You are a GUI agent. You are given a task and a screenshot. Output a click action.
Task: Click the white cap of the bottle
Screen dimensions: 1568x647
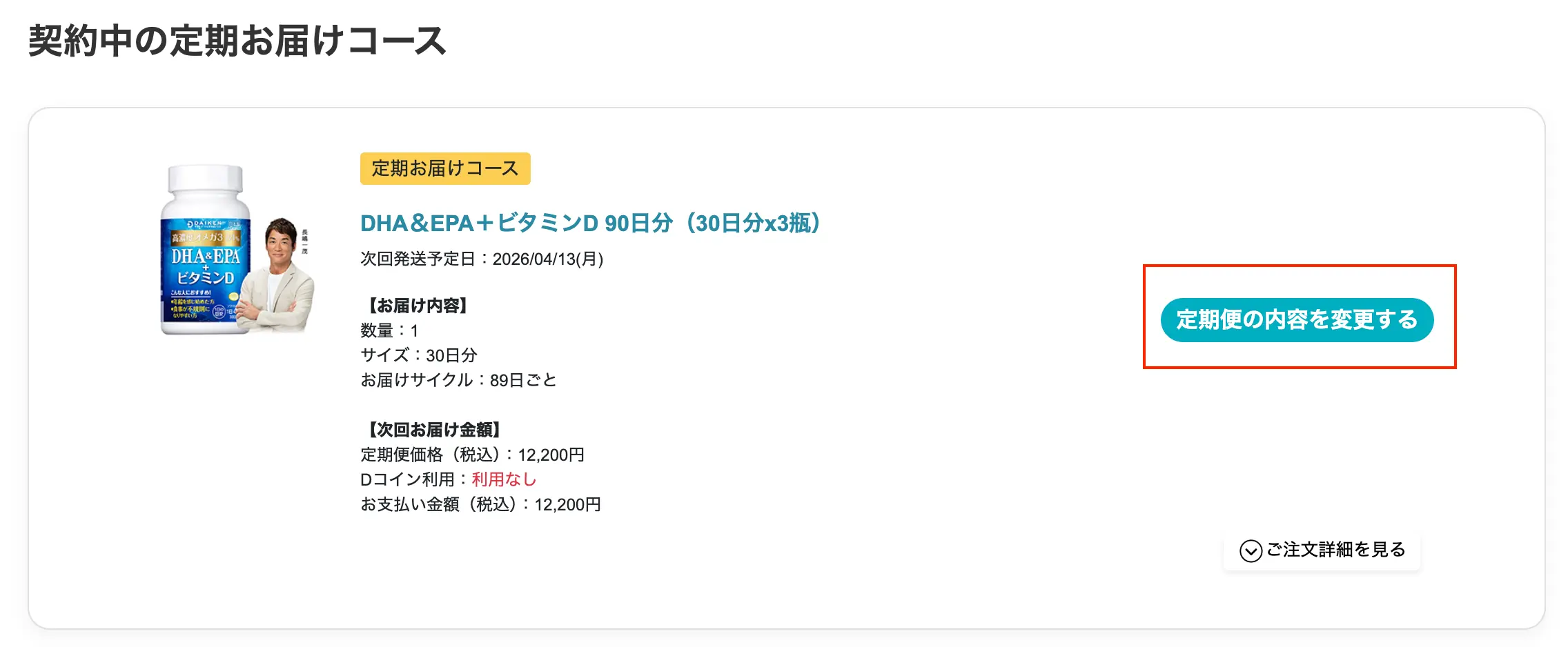206,181
